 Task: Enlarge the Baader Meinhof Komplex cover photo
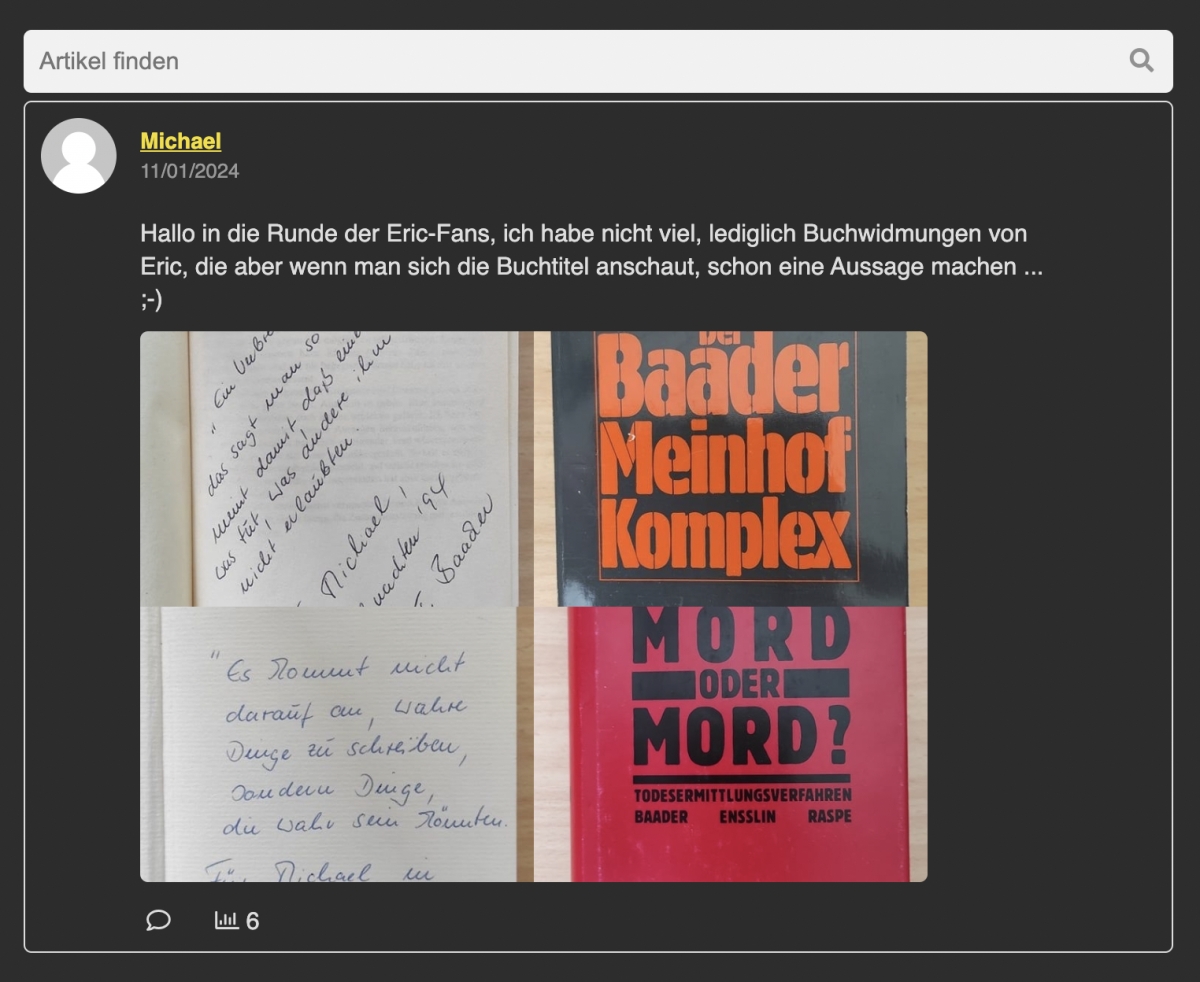coord(730,468)
